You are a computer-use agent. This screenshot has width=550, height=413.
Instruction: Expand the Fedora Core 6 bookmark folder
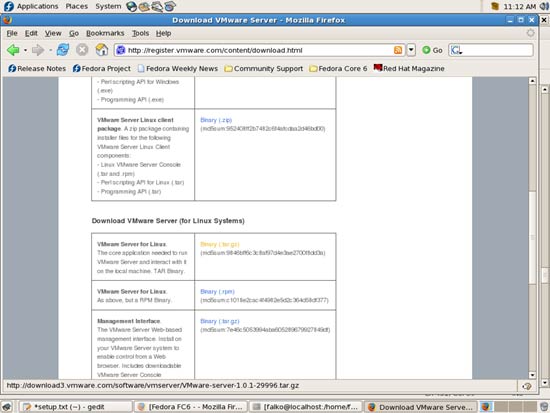tap(338, 68)
